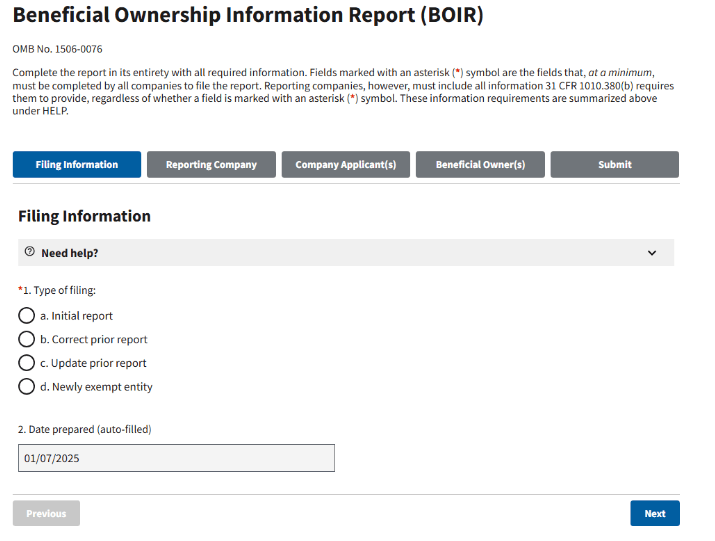Click the 'c. Update prior report' label text
Screen dimensions: 715x541
[93, 363]
